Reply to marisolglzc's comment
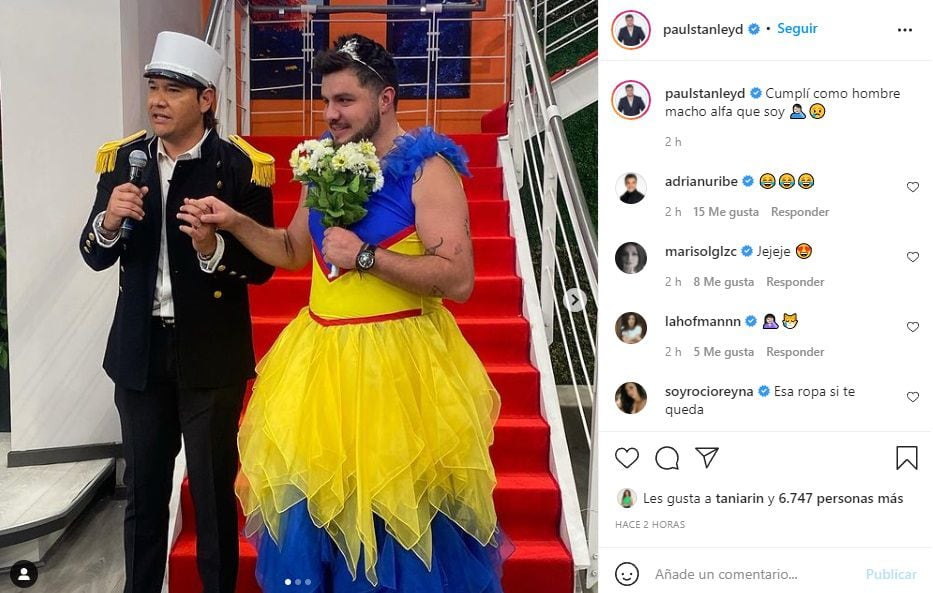The image size is (933, 593). (x=795, y=282)
